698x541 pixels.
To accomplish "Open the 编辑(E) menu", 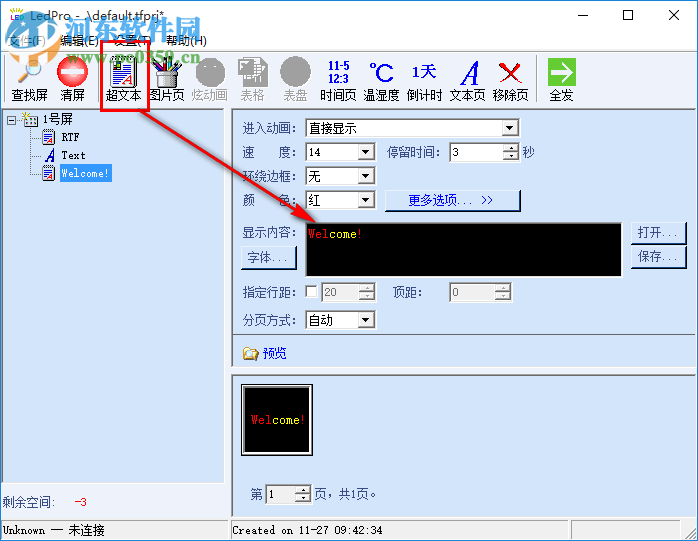I will point(79,41).
